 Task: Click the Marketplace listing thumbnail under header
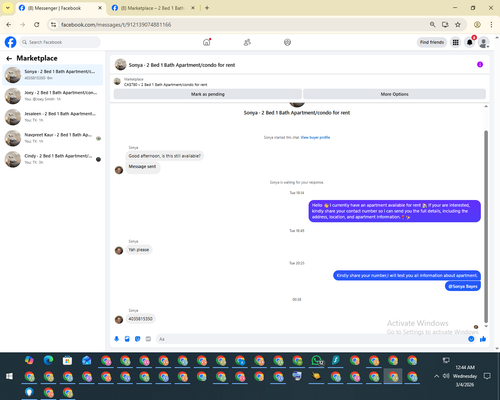[117, 81]
